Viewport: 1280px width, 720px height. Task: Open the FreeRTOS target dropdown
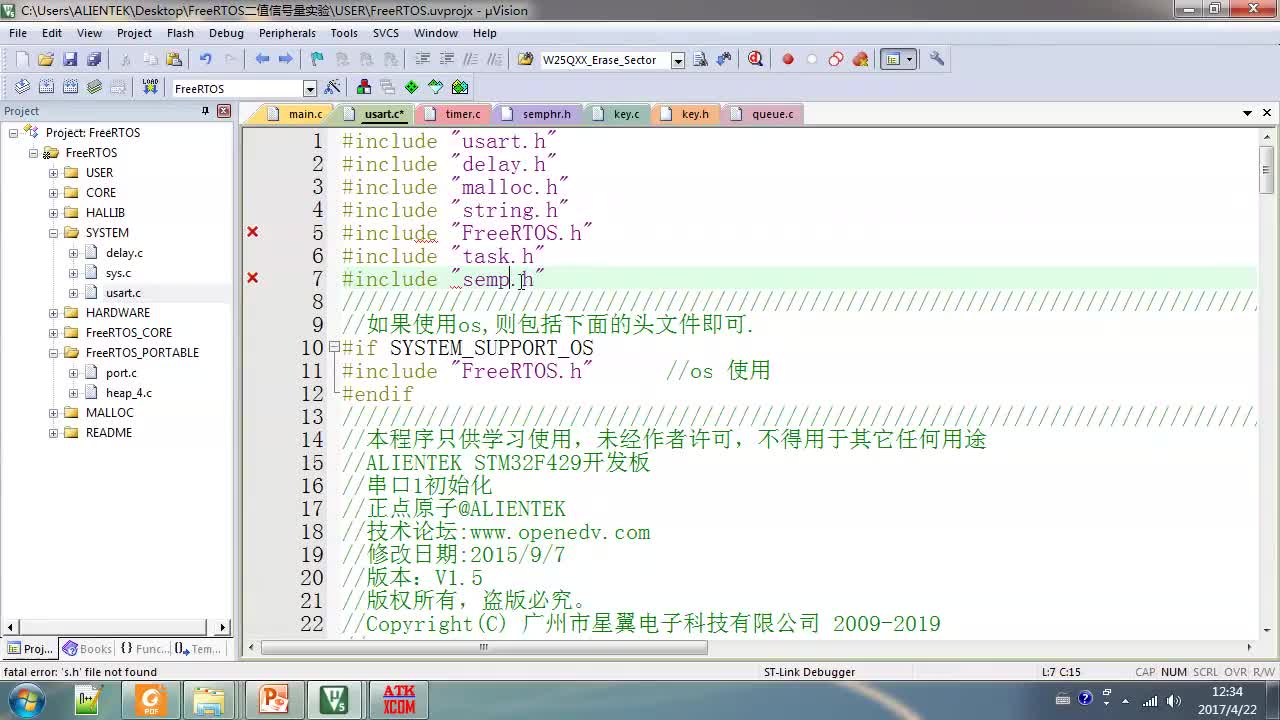coord(310,89)
